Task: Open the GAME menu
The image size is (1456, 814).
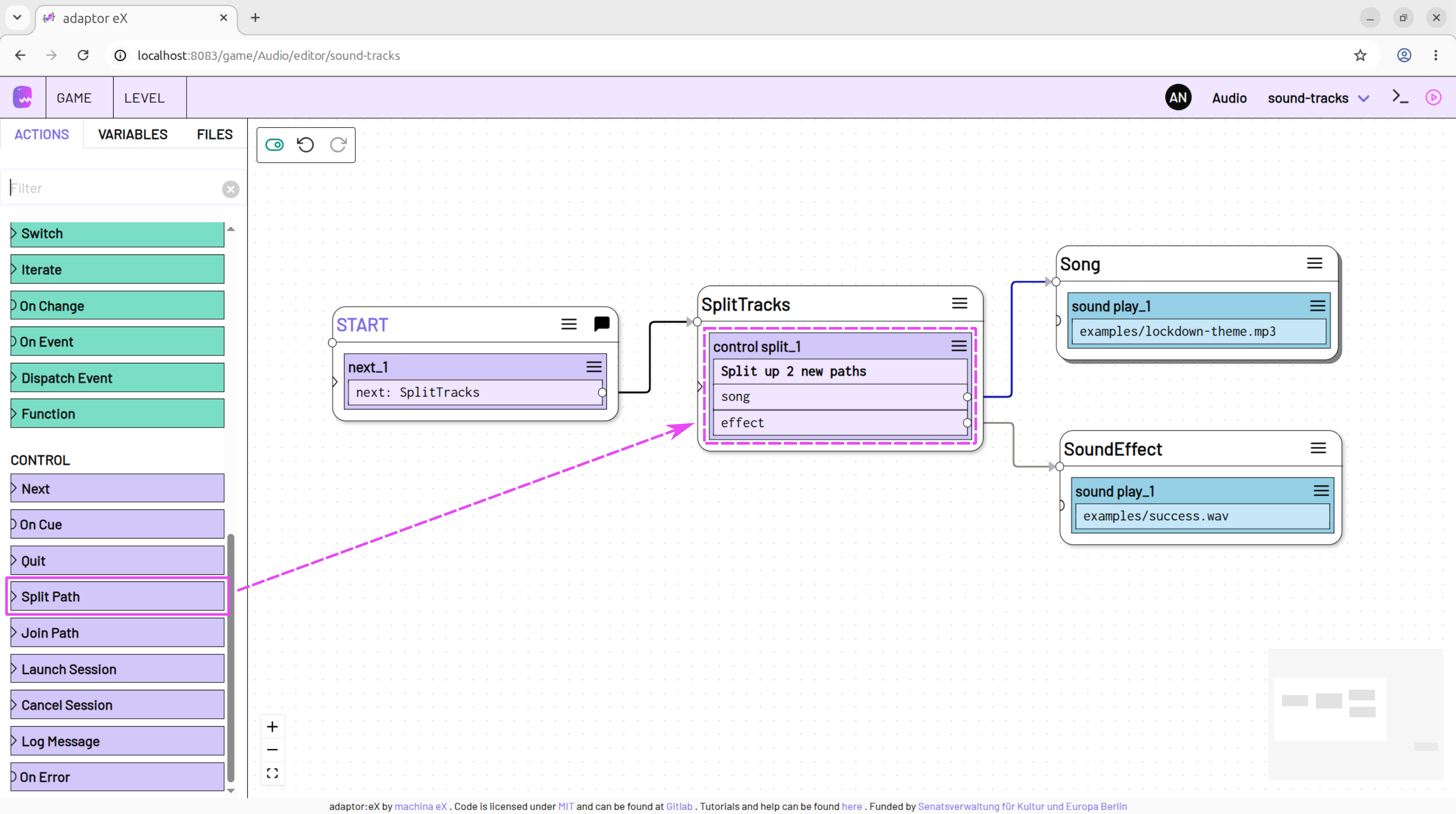Action: pos(74,98)
